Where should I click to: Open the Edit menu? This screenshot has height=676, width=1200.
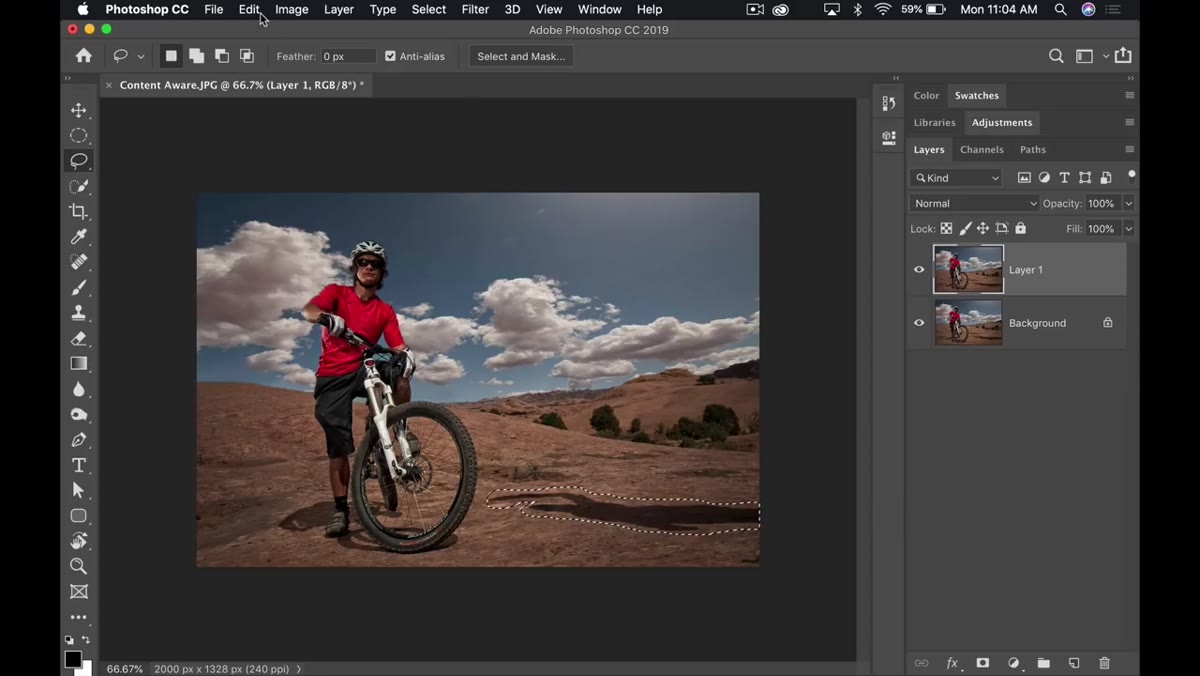pyautogui.click(x=249, y=9)
